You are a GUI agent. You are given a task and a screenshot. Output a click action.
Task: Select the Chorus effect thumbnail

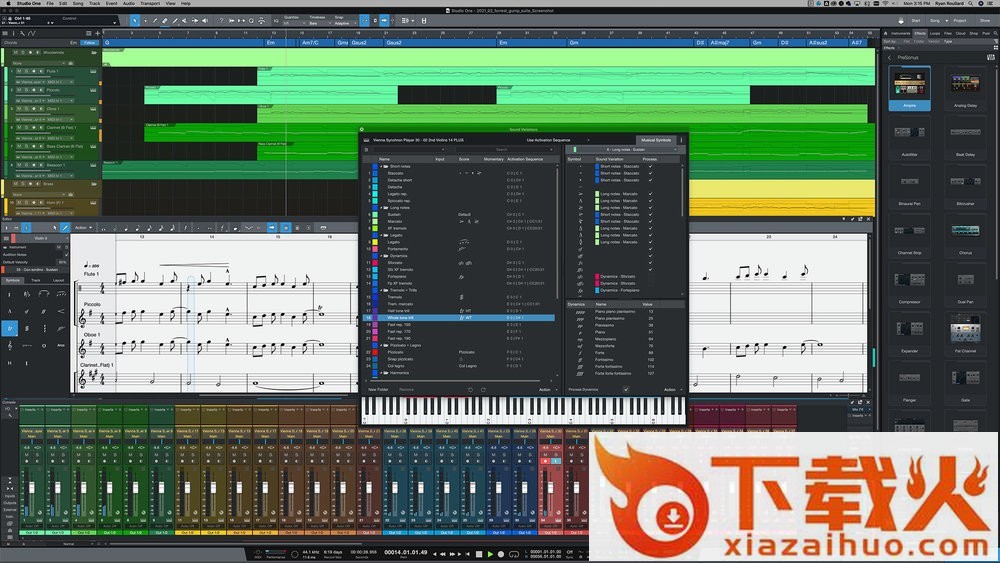pos(966,236)
